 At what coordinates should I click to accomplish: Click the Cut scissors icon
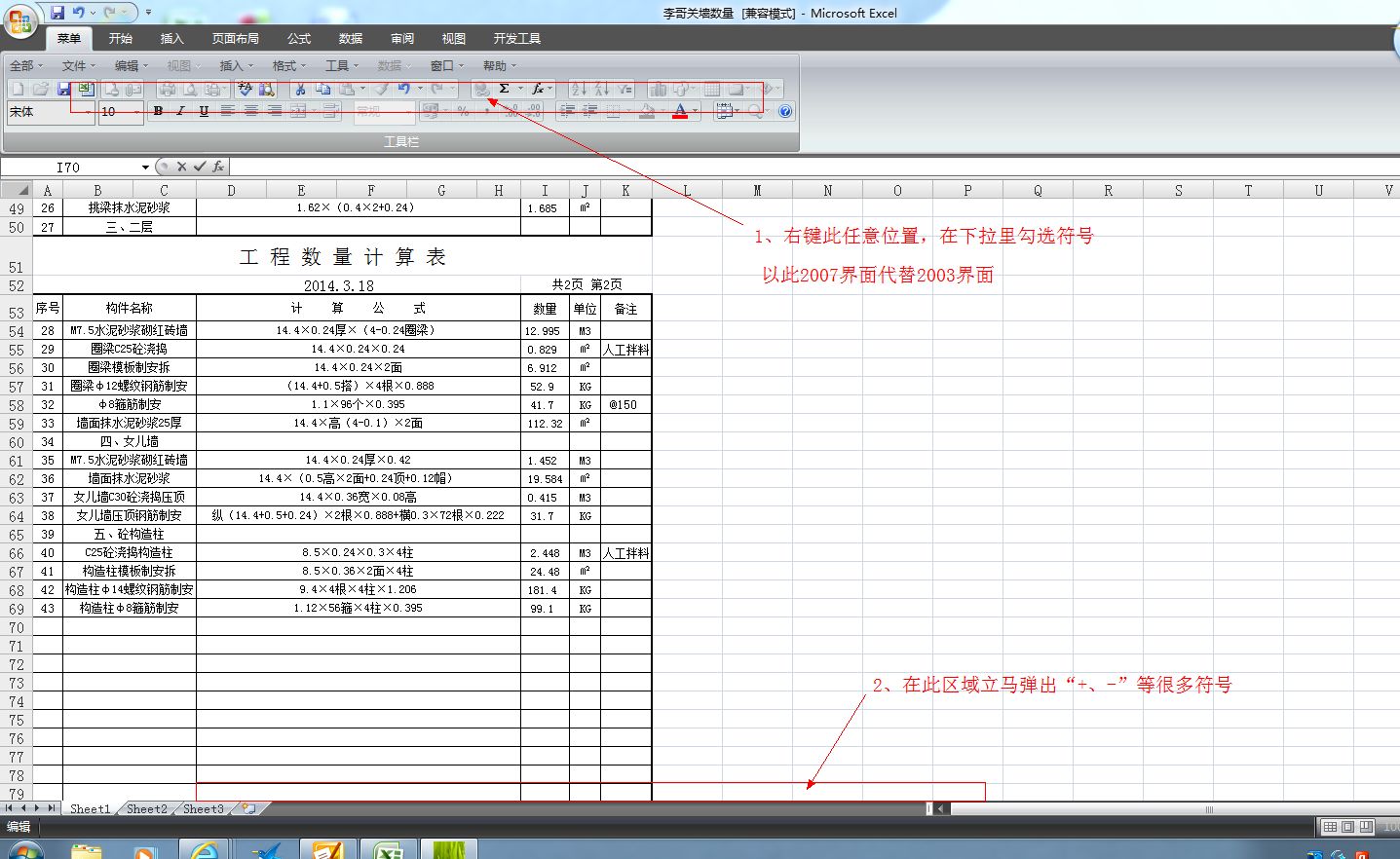(298, 88)
